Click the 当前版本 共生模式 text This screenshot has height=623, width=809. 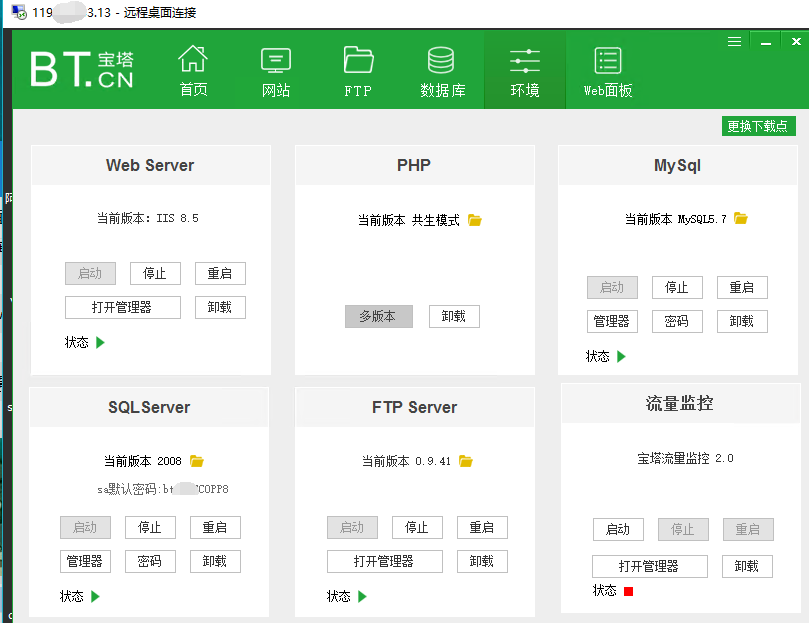click(409, 220)
